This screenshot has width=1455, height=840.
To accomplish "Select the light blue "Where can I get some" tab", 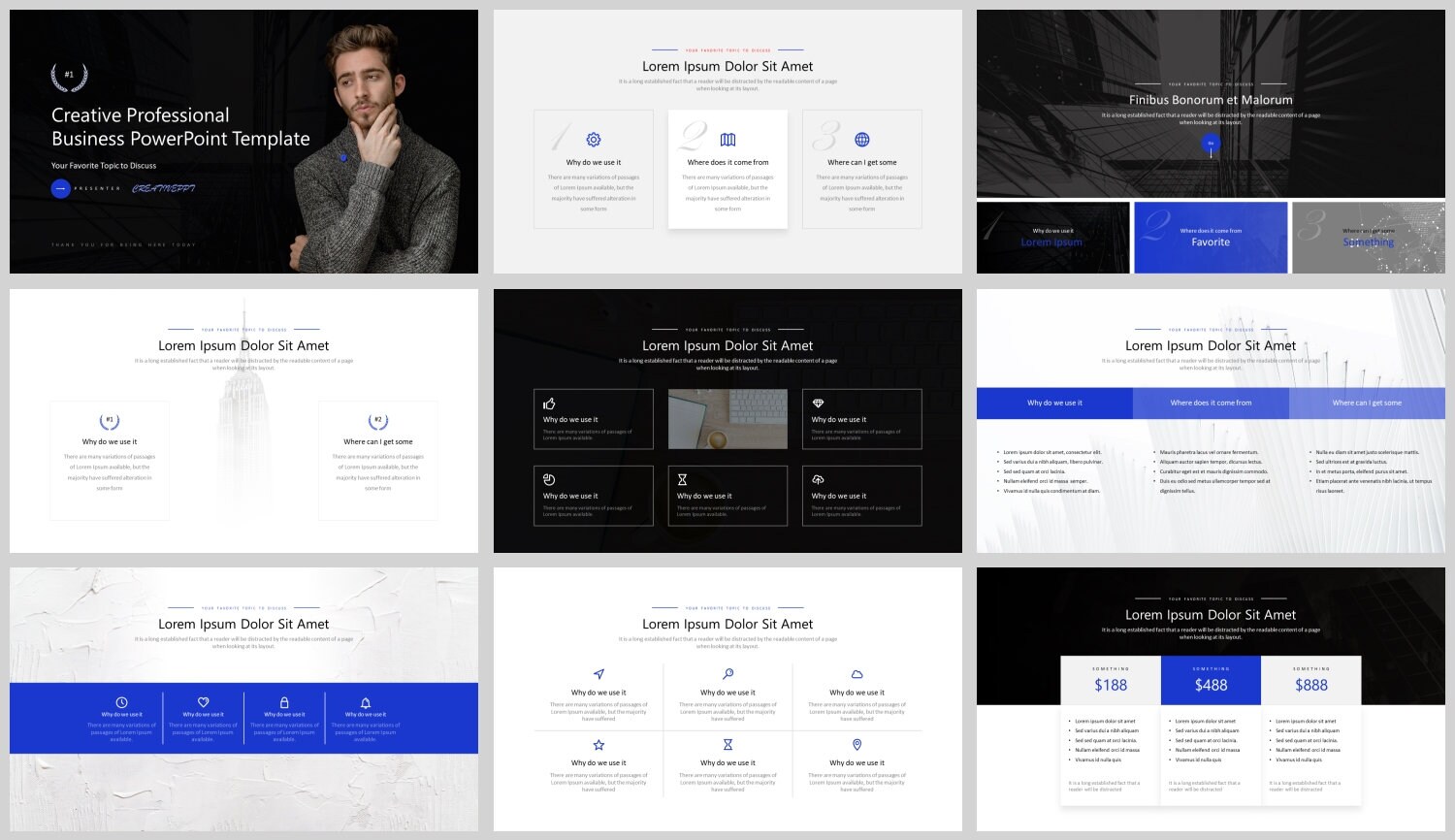I will click(1367, 403).
